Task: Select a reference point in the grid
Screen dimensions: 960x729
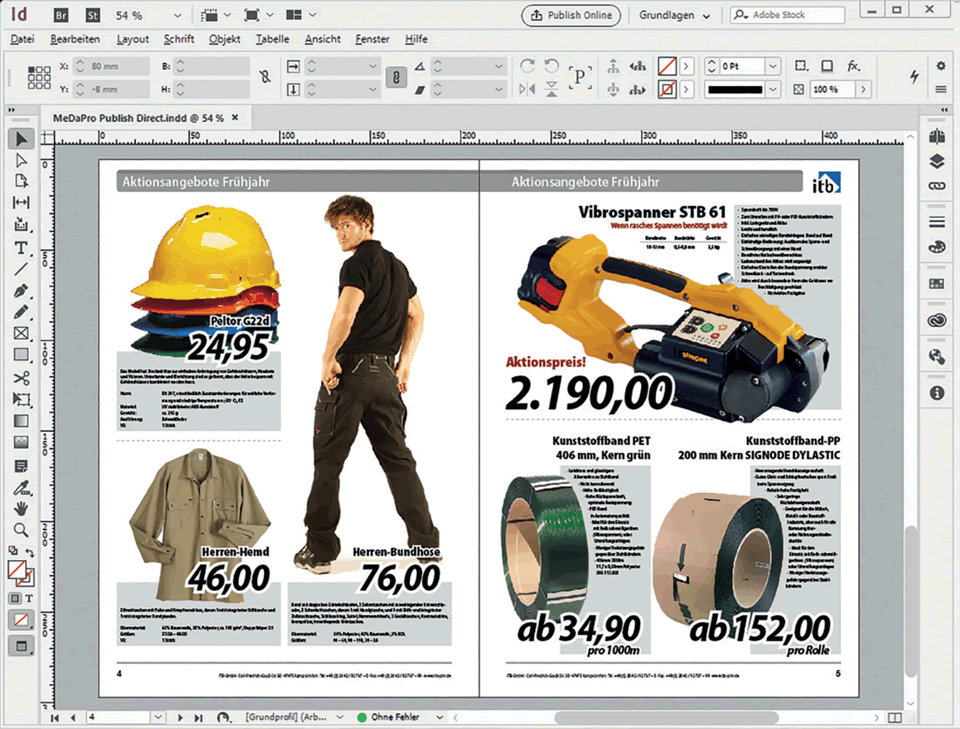Action: (x=39, y=78)
